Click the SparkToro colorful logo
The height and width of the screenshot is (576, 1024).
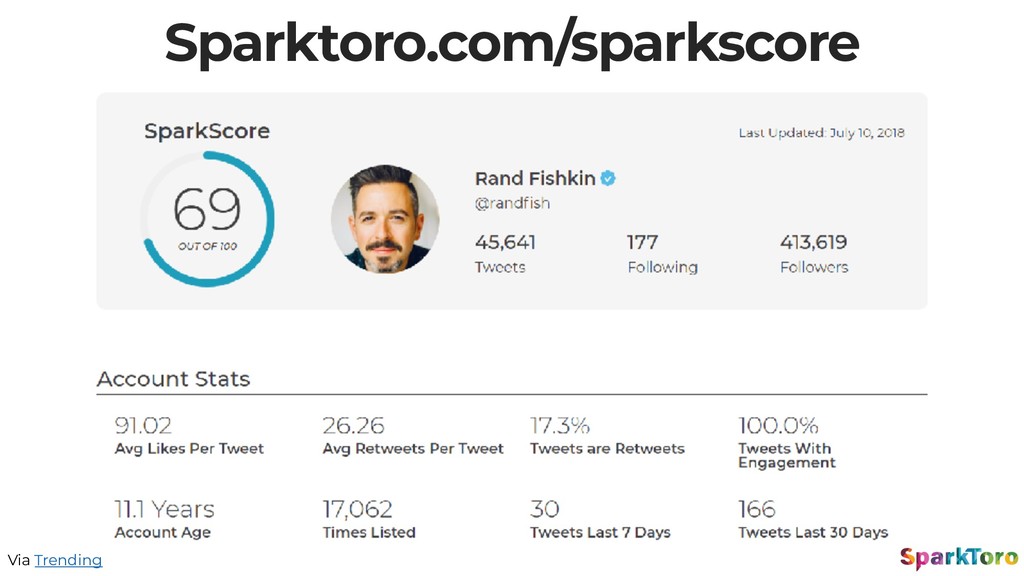click(x=959, y=558)
